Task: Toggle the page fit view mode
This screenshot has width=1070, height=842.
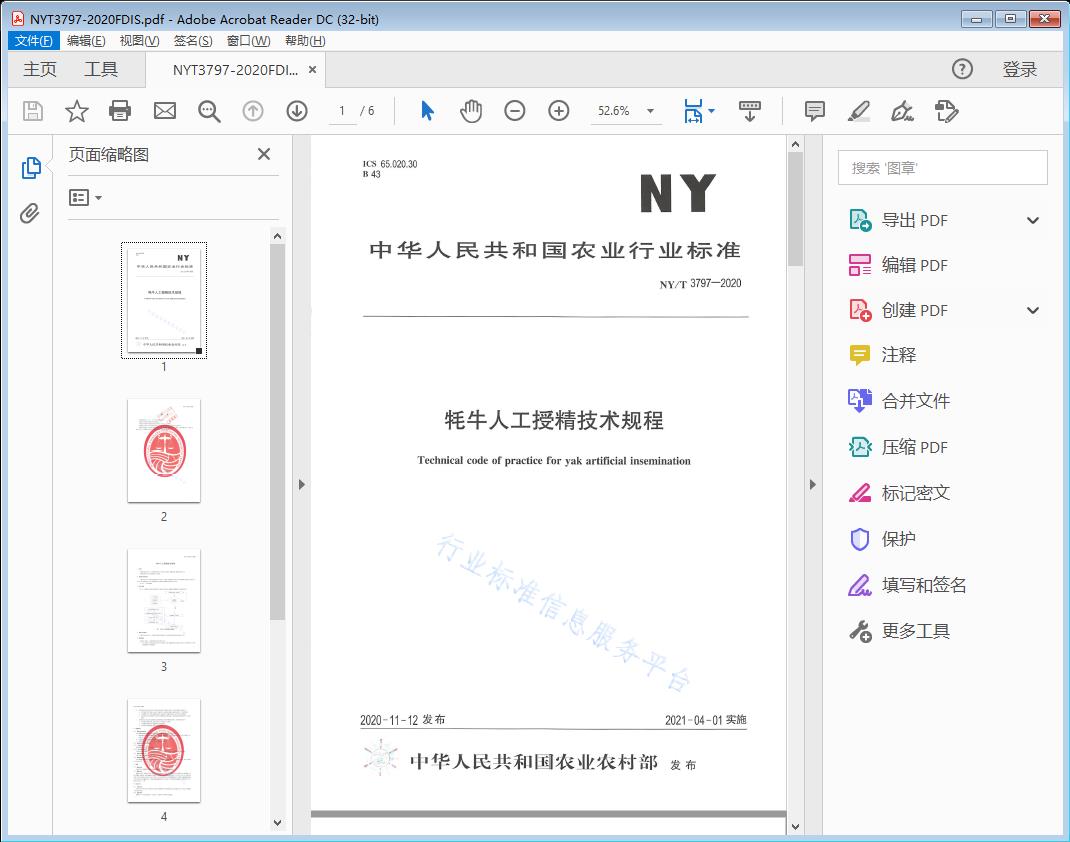Action: point(693,111)
